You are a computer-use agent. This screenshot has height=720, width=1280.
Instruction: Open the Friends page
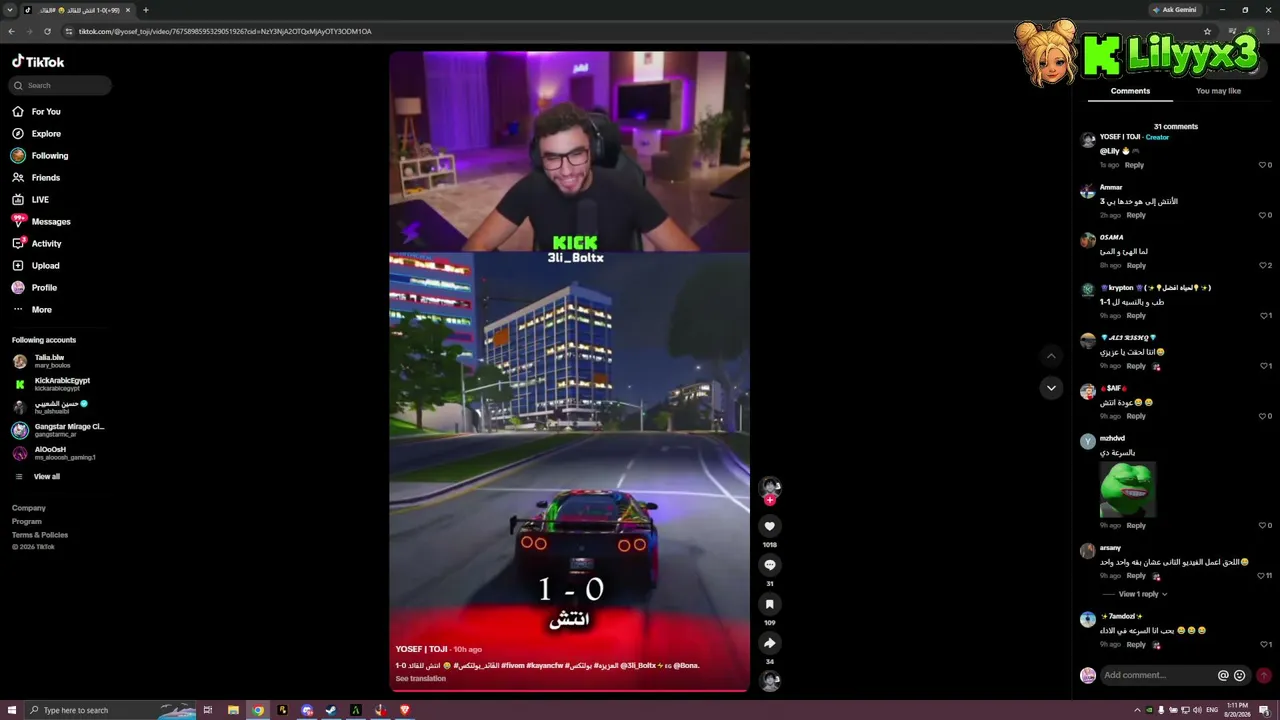click(x=36, y=178)
